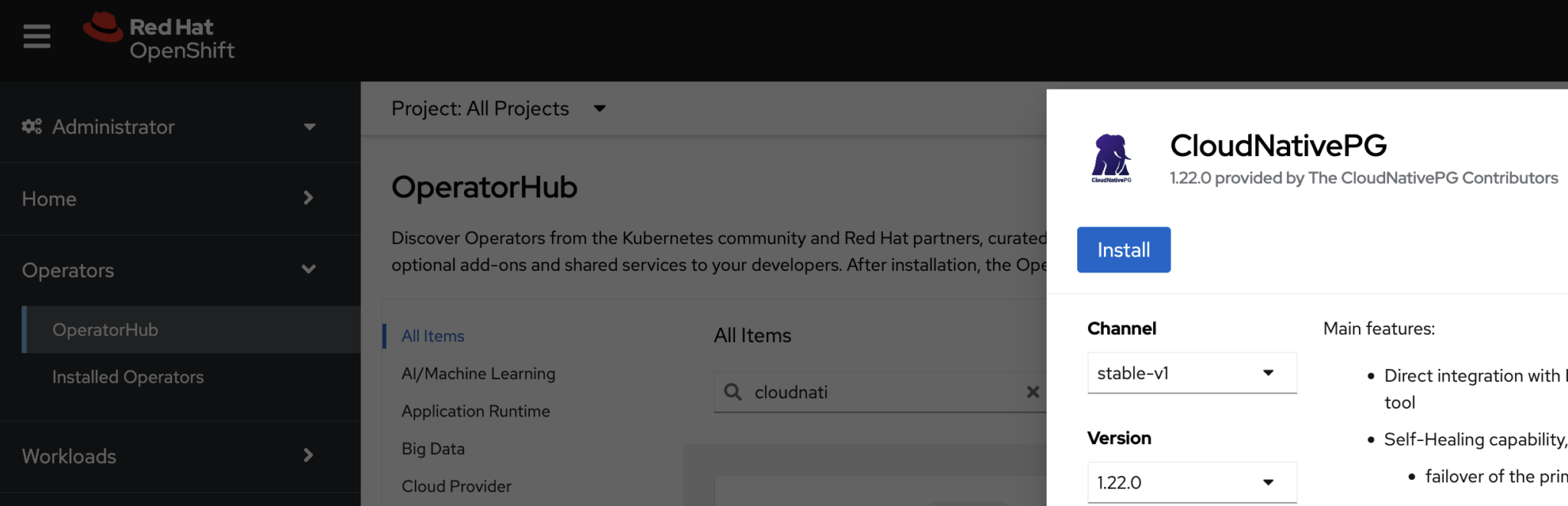Open the hamburger navigation menu
Image resolution: width=1568 pixels, height=506 pixels.
(x=36, y=36)
